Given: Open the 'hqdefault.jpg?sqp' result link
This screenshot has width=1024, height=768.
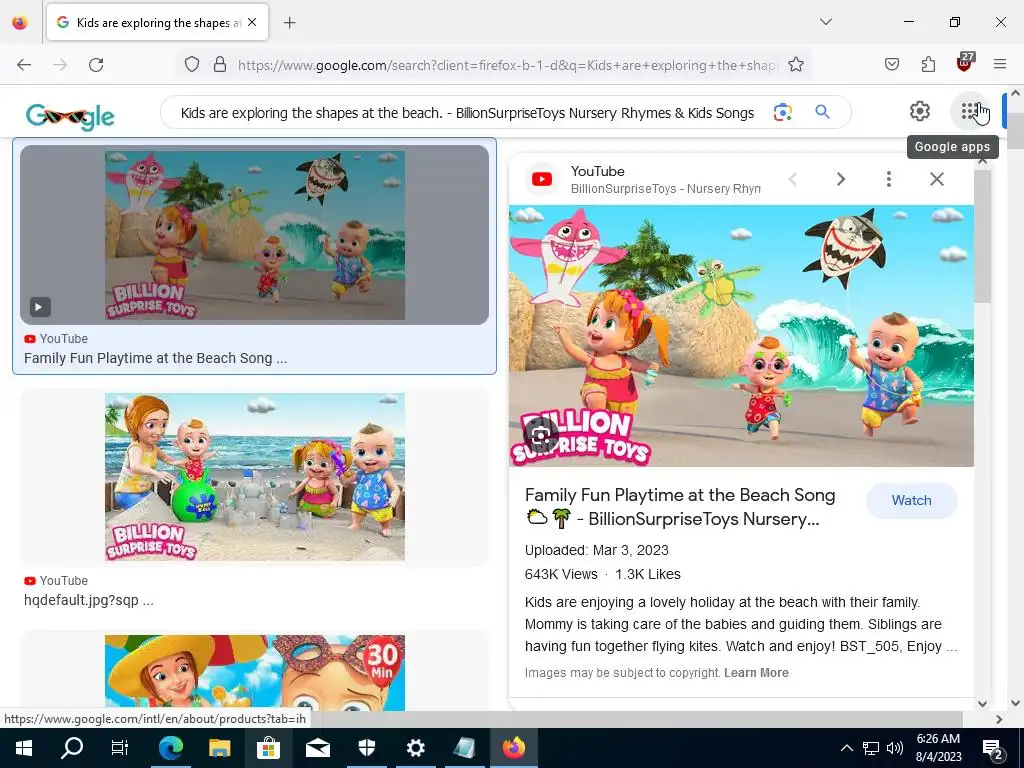Looking at the screenshot, I should (x=89, y=600).
